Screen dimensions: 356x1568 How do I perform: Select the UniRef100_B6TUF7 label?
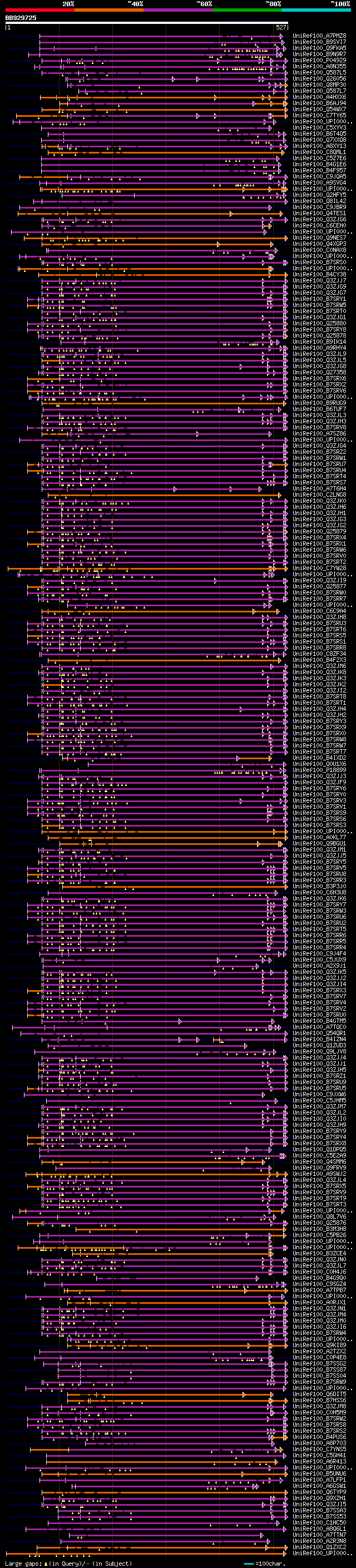(x=319, y=409)
